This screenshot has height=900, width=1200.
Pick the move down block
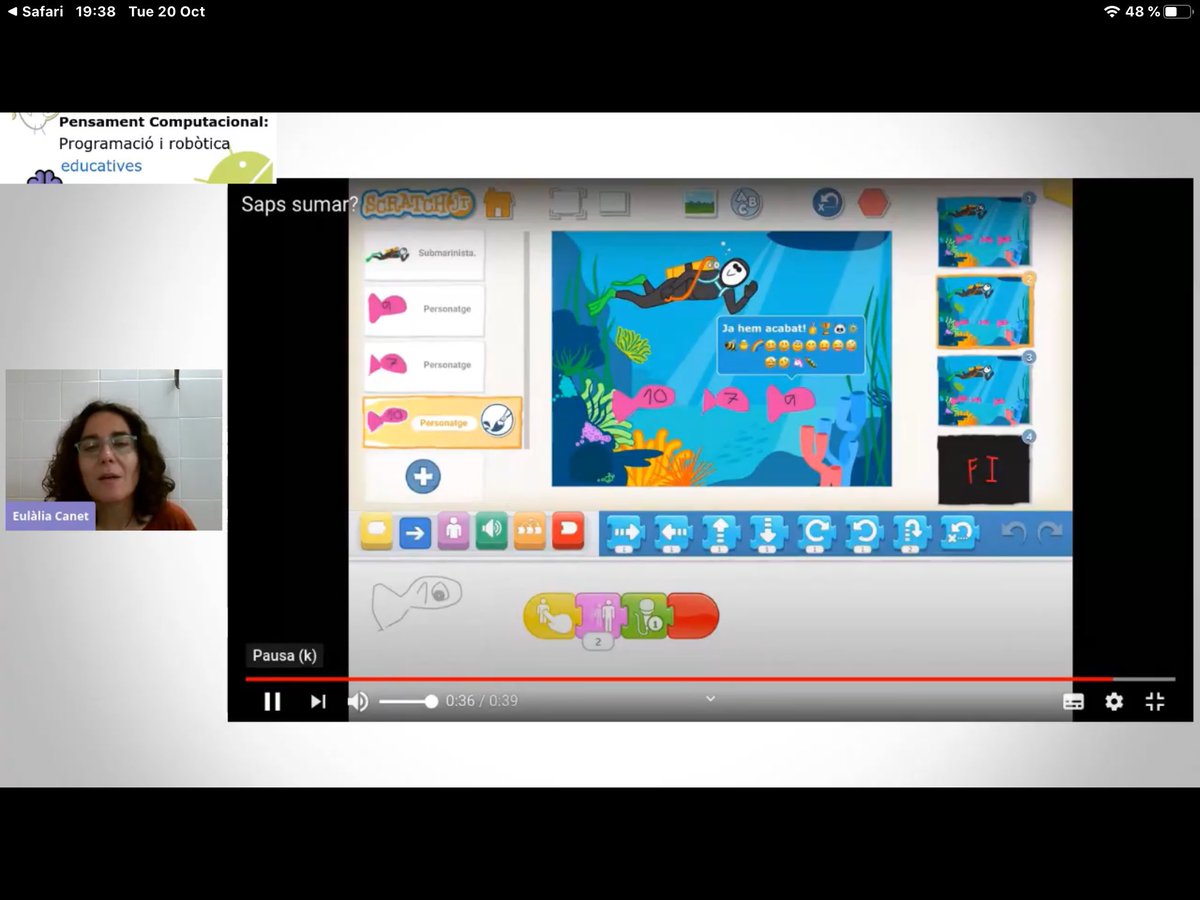click(768, 534)
